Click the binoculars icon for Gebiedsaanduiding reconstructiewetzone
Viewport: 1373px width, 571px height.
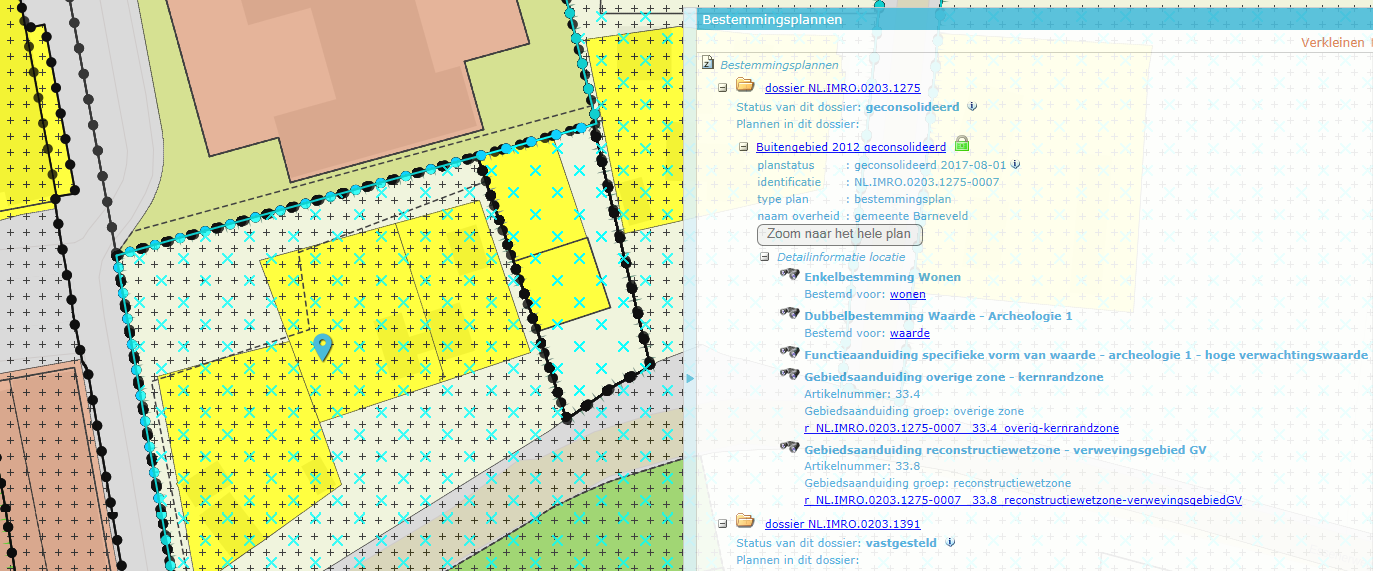pos(790,449)
